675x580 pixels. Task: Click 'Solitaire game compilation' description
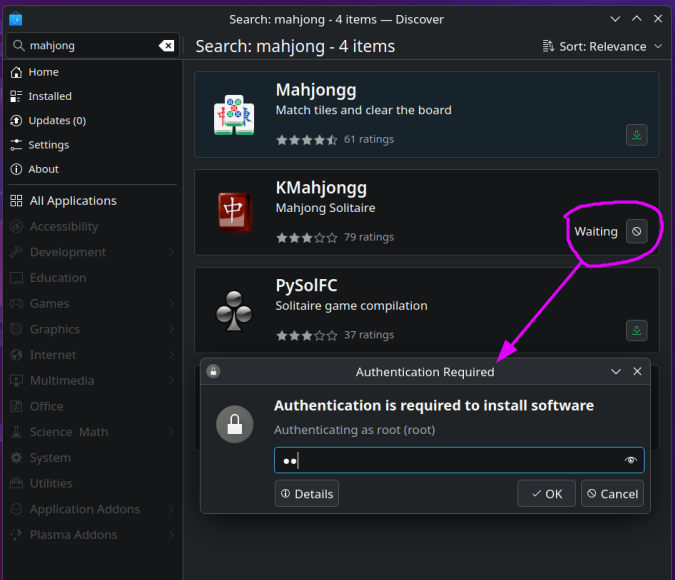click(x=351, y=306)
